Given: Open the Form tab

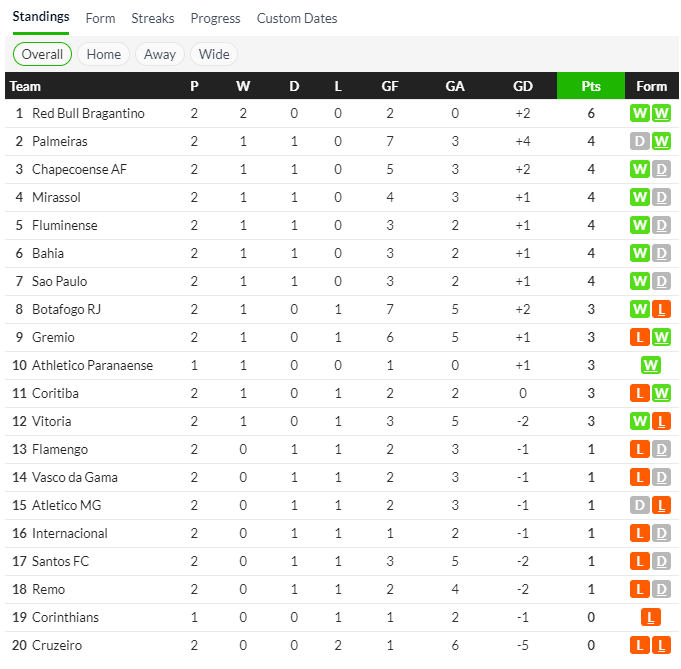Looking at the screenshot, I should 100,18.
